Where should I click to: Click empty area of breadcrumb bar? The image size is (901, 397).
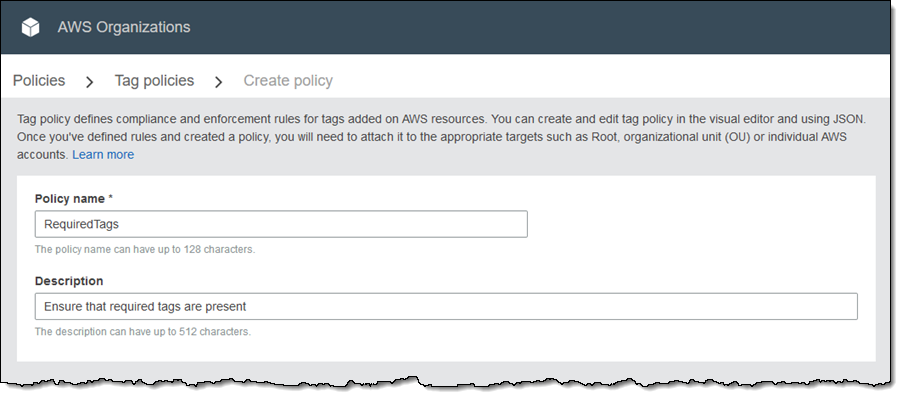point(603,80)
